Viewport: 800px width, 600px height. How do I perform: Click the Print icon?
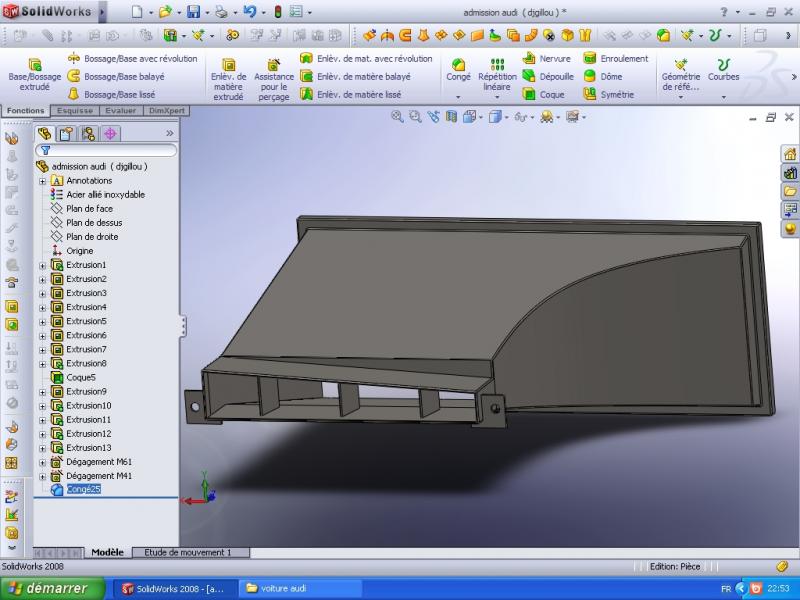click(221, 12)
